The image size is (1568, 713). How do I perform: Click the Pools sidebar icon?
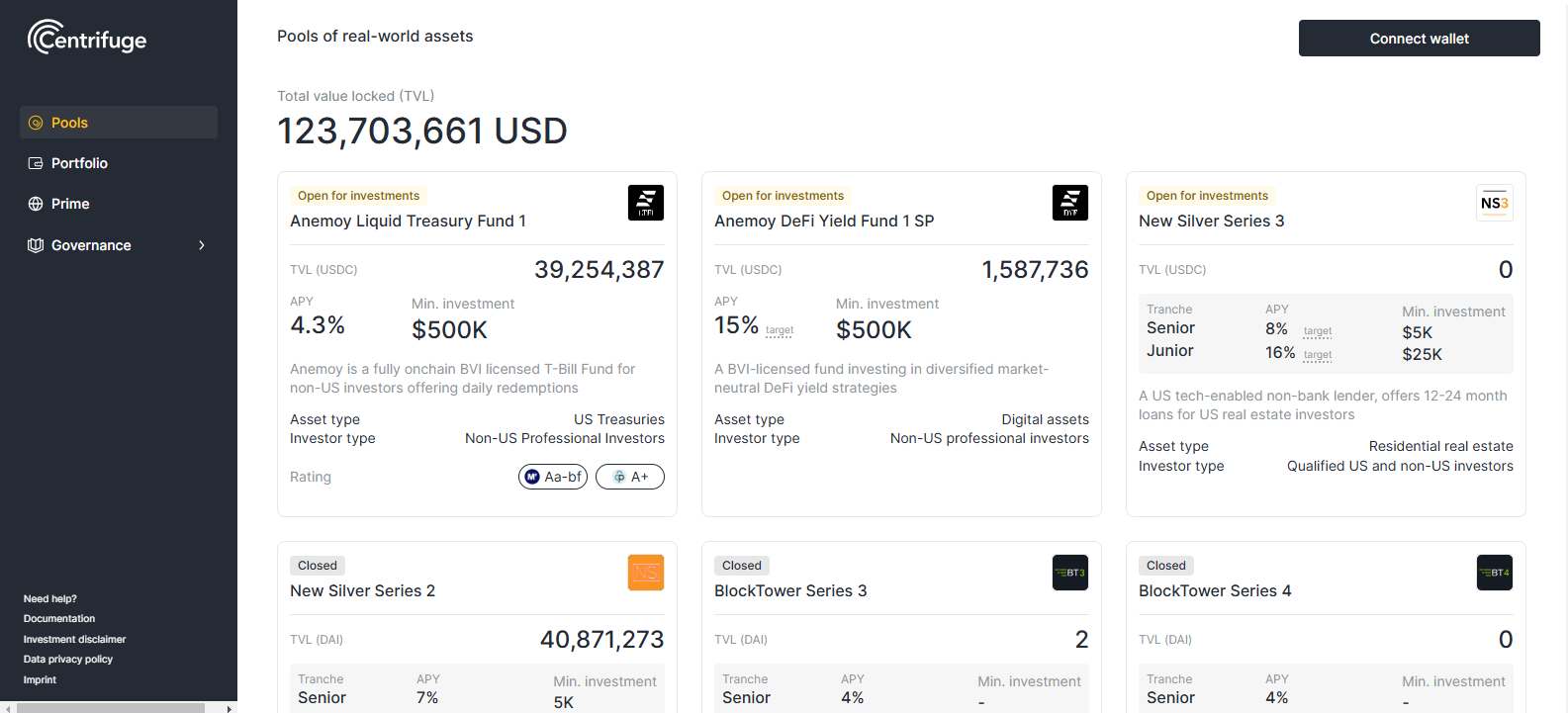(x=36, y=123)
